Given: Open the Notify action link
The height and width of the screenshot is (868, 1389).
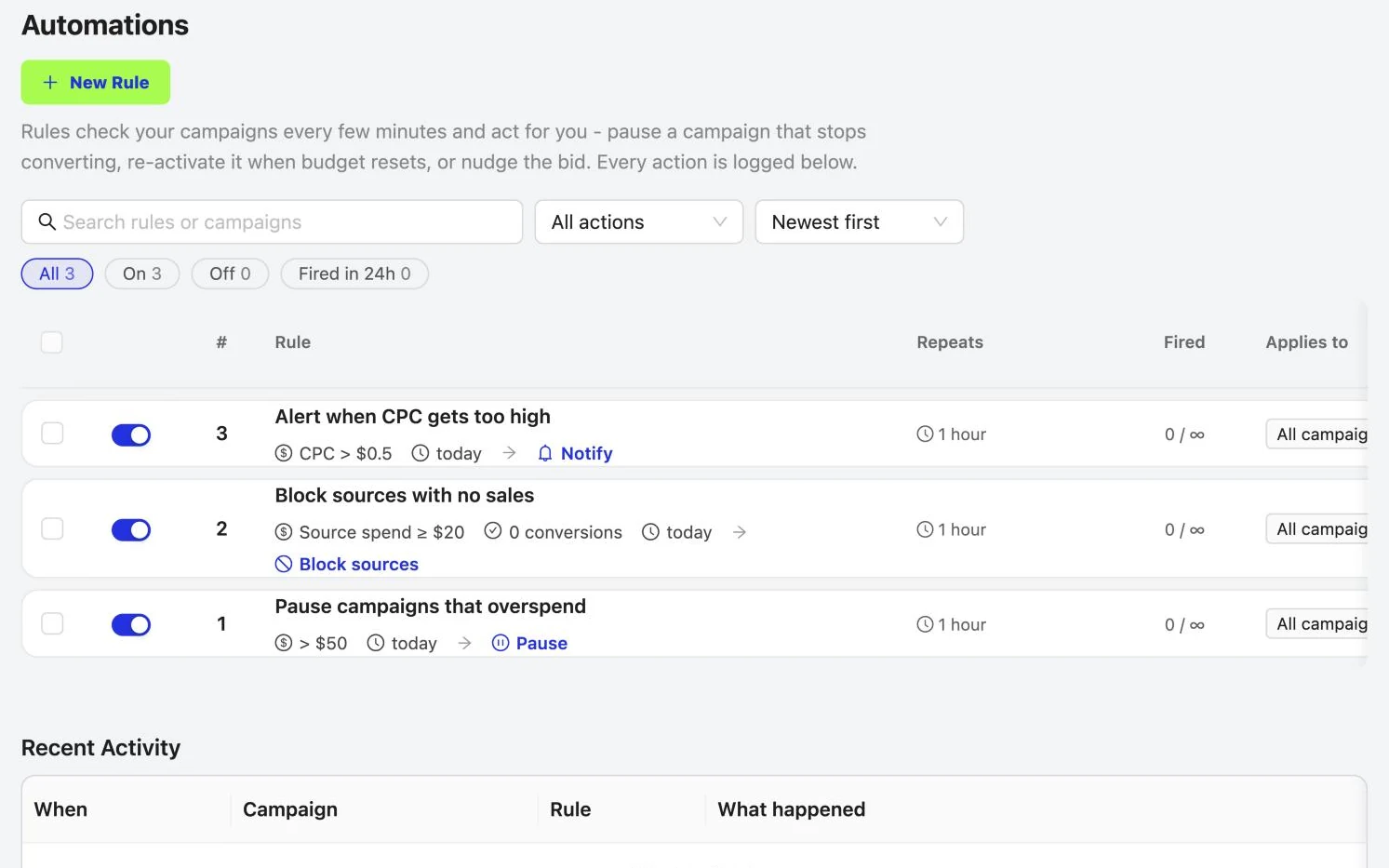Looking at the screenshot, I should pyautogui.click(x=586, y=453).
